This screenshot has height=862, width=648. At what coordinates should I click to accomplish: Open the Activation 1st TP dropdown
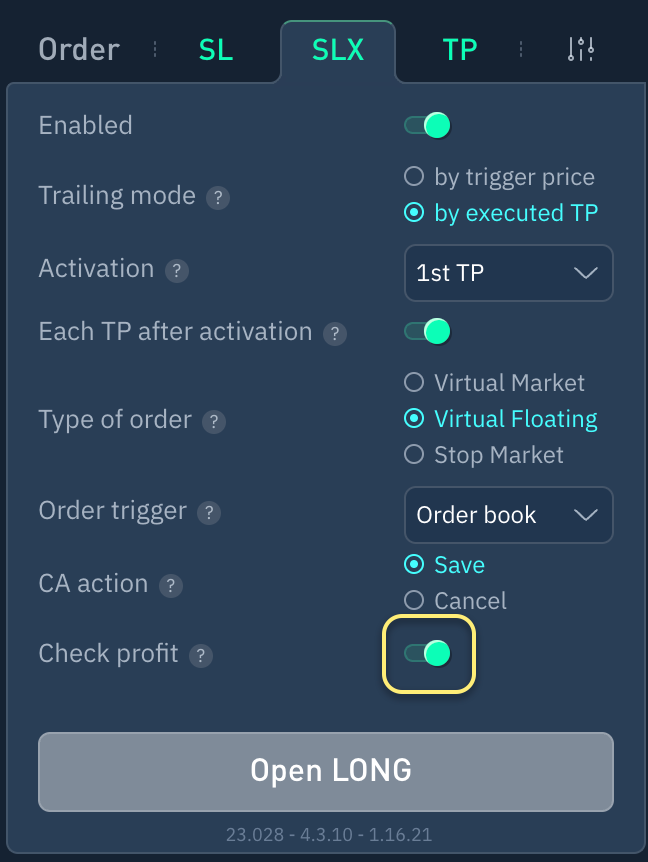[508, 273]
